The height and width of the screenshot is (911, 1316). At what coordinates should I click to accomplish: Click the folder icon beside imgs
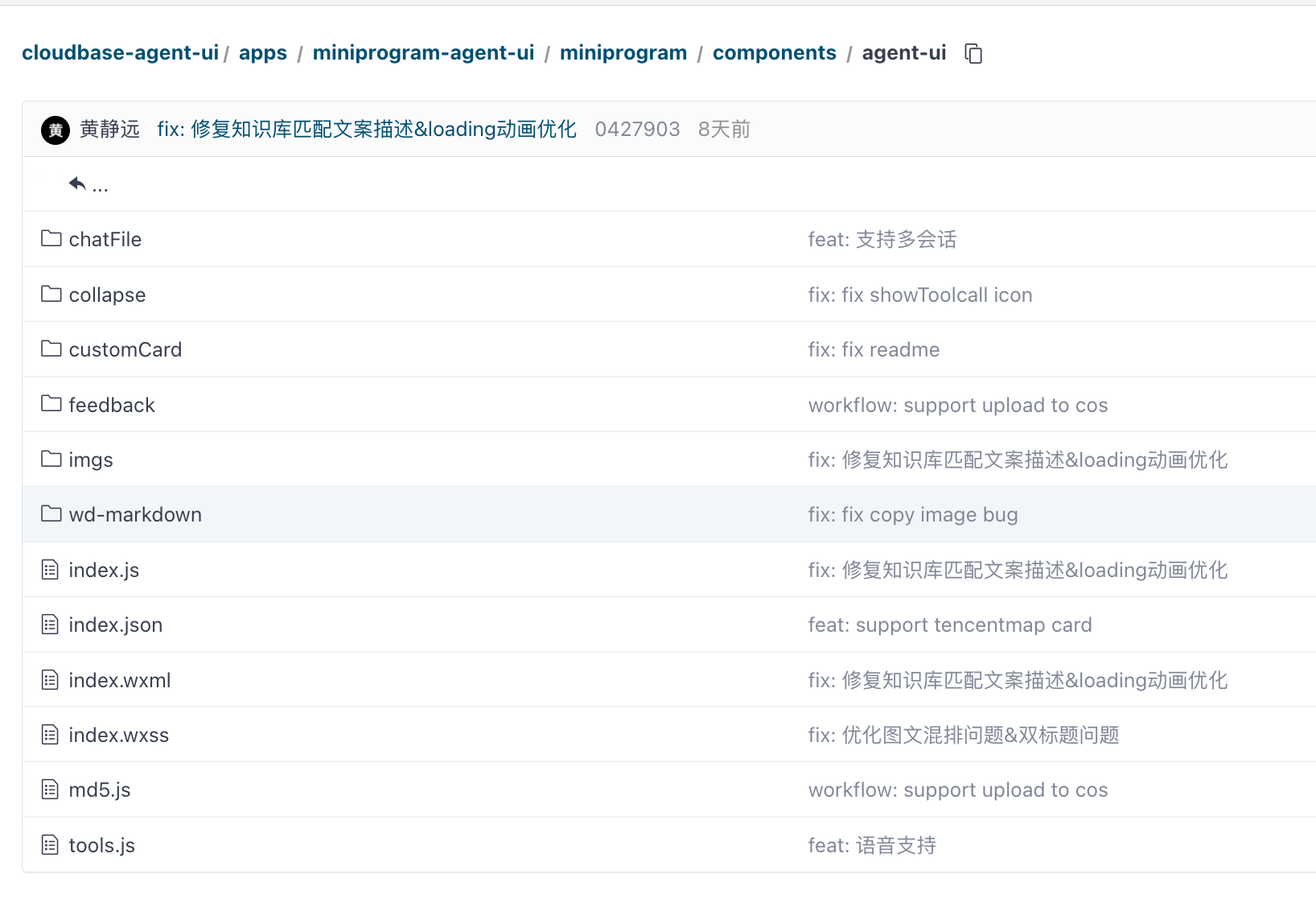click(x=51, y=460)
